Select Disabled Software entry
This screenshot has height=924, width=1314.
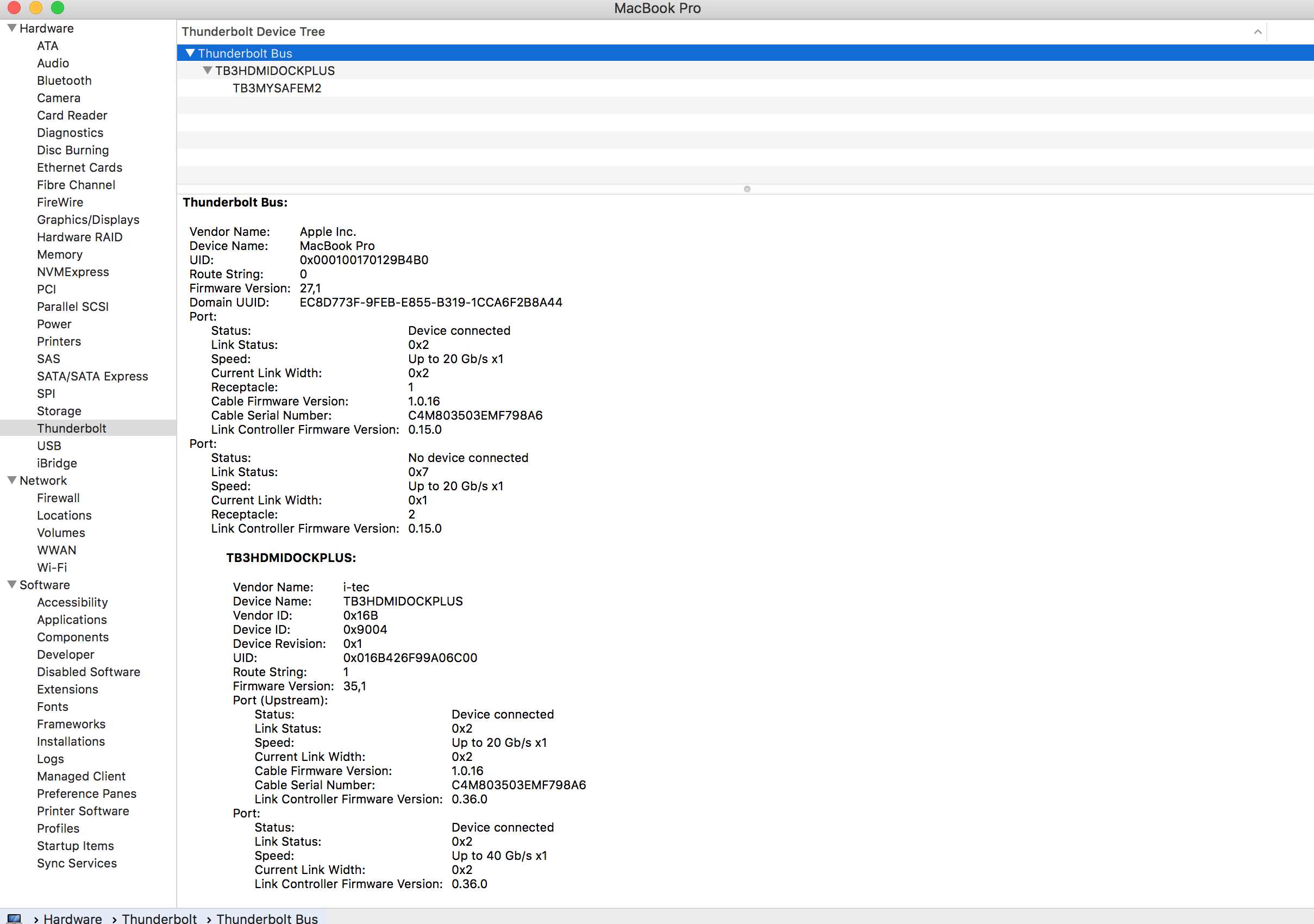[89, 672]
